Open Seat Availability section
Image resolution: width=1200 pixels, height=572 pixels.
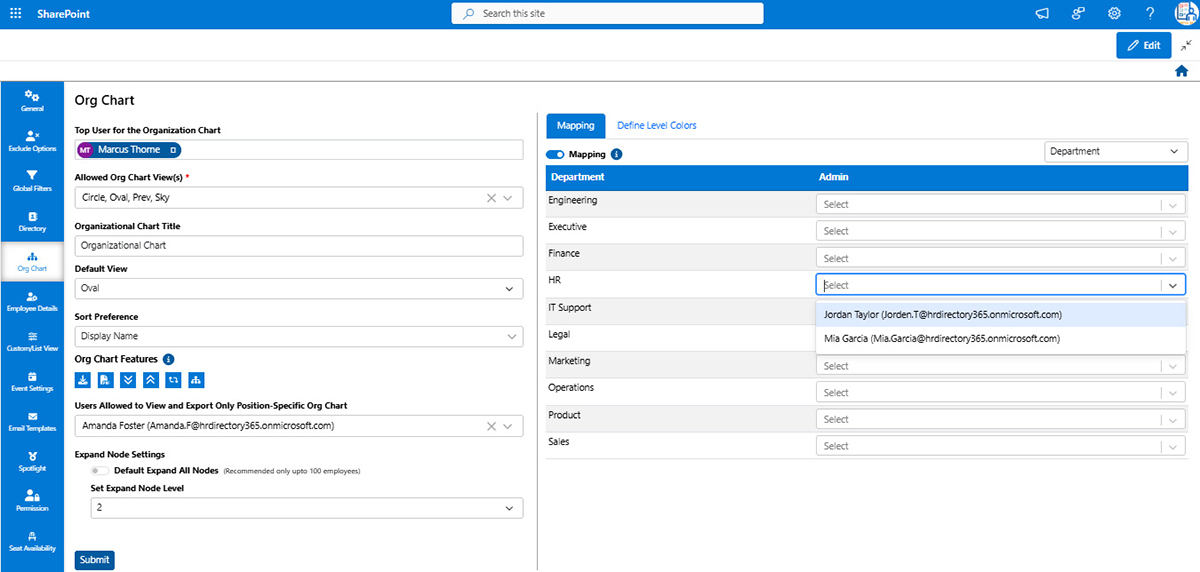pyautogui.click(x=32, y=541)
